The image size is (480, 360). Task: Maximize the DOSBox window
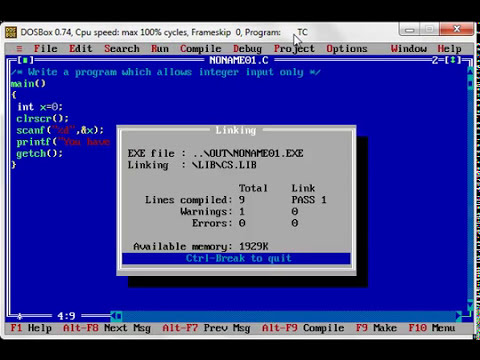[430, 30]
